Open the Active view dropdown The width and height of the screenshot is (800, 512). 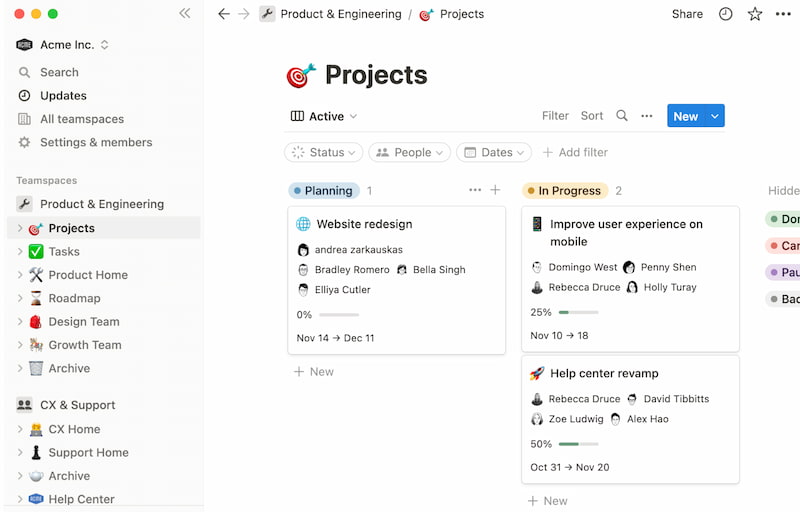(323, 116)
